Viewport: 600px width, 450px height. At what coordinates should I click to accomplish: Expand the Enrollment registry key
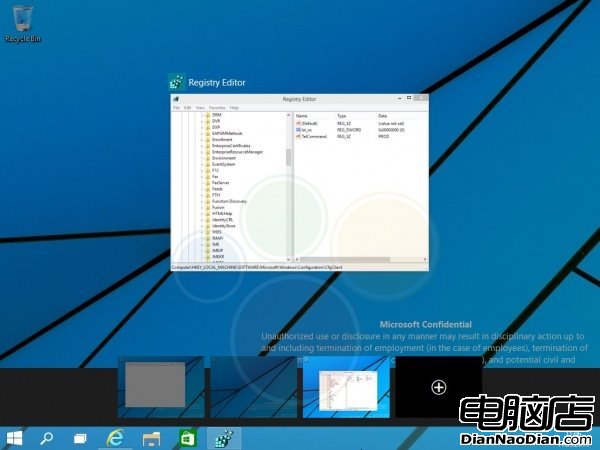202,139
